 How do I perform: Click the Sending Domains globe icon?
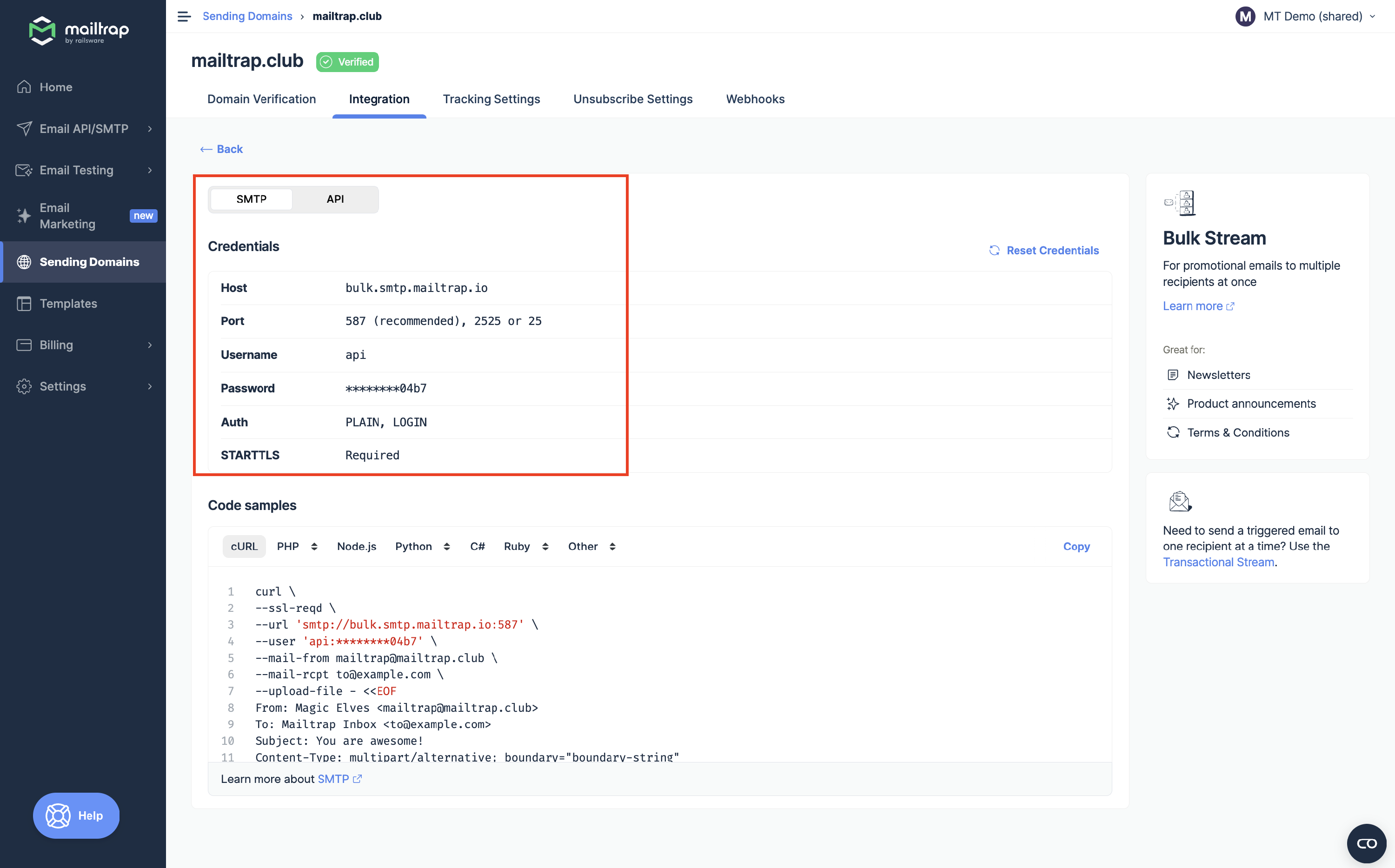pyautogui.click(x=24, y=262)
